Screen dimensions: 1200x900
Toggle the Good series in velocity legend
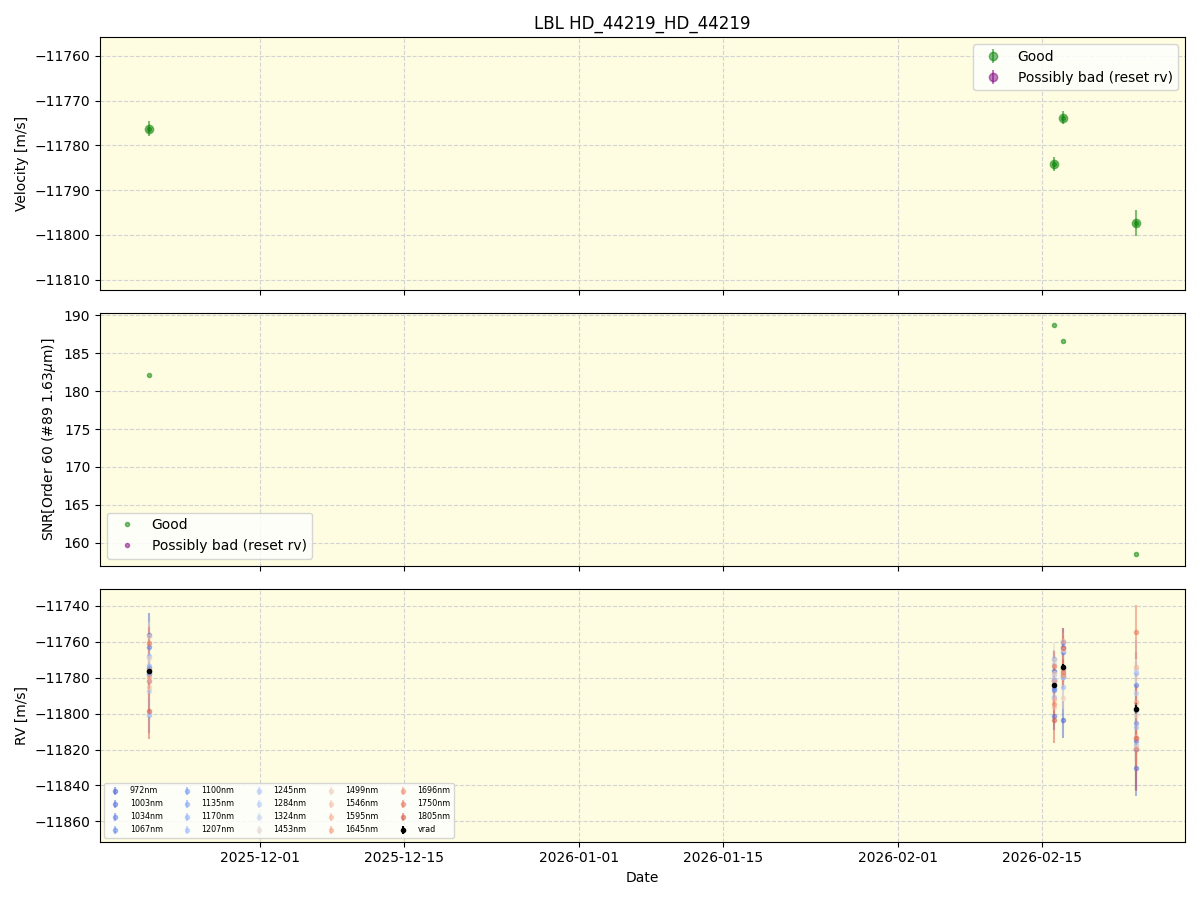[x=994, y=55]
